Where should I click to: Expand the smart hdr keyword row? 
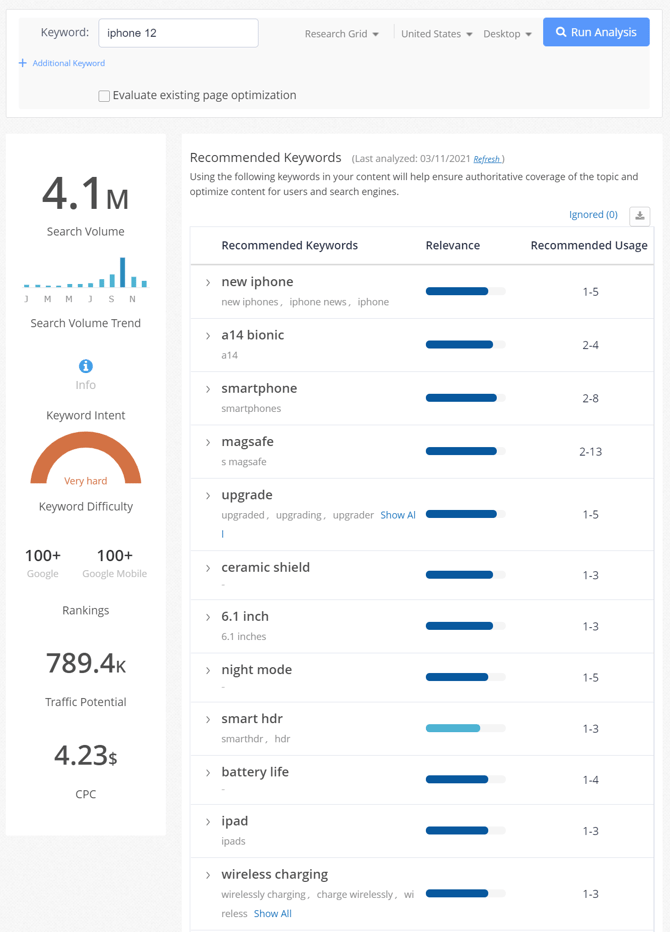(x=207, y=719)
